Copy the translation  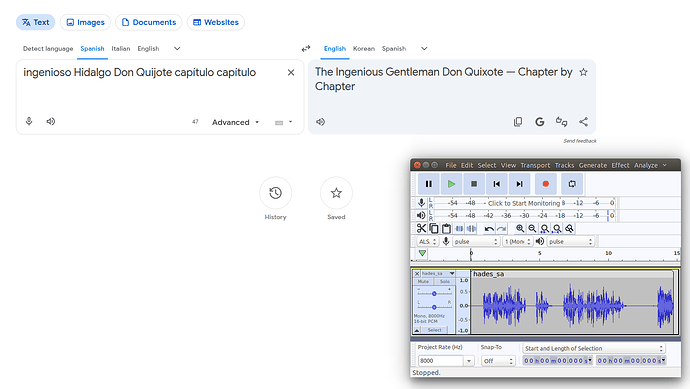518,122
